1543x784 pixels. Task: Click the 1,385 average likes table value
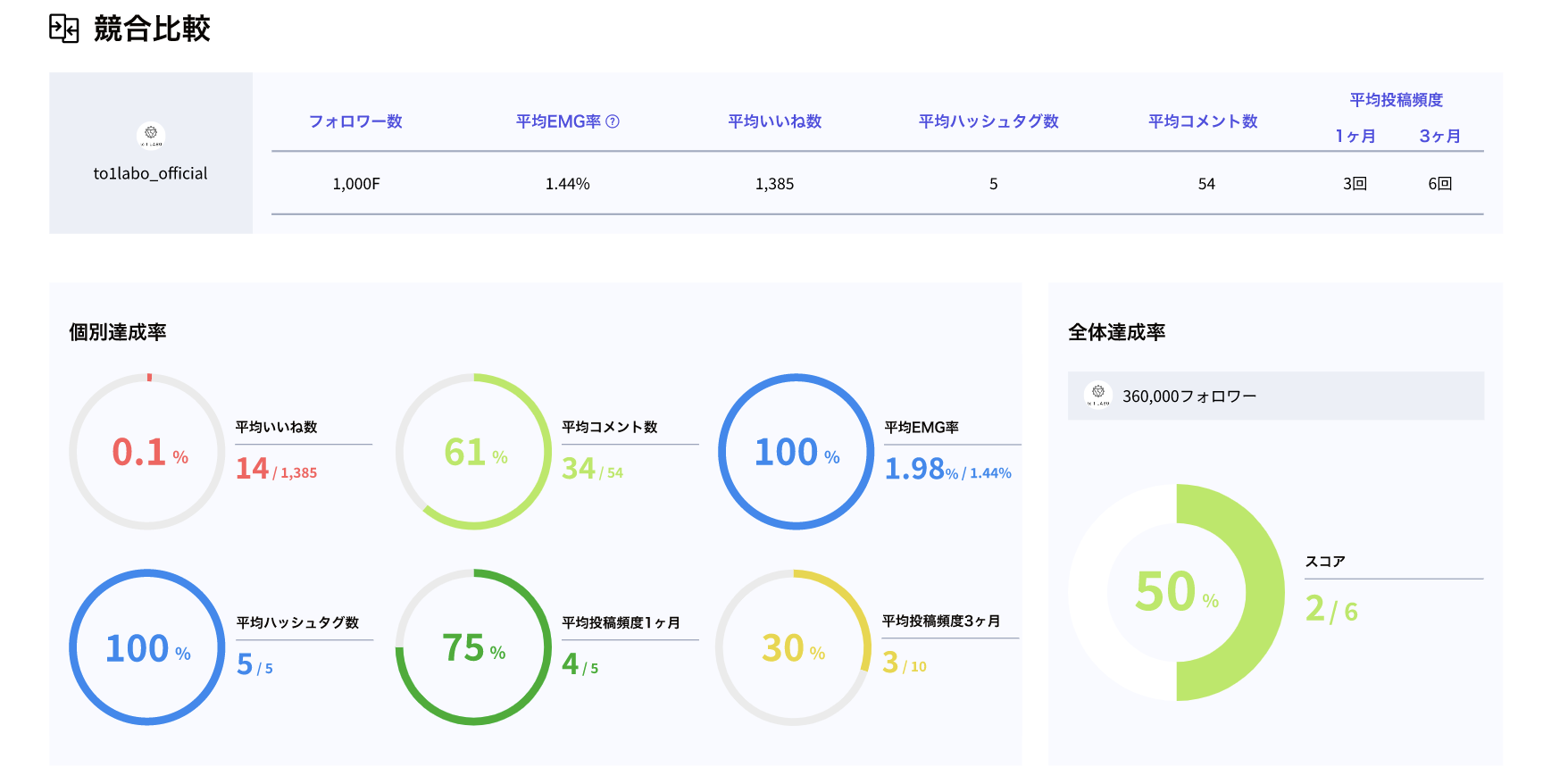[x=774, y=184]
